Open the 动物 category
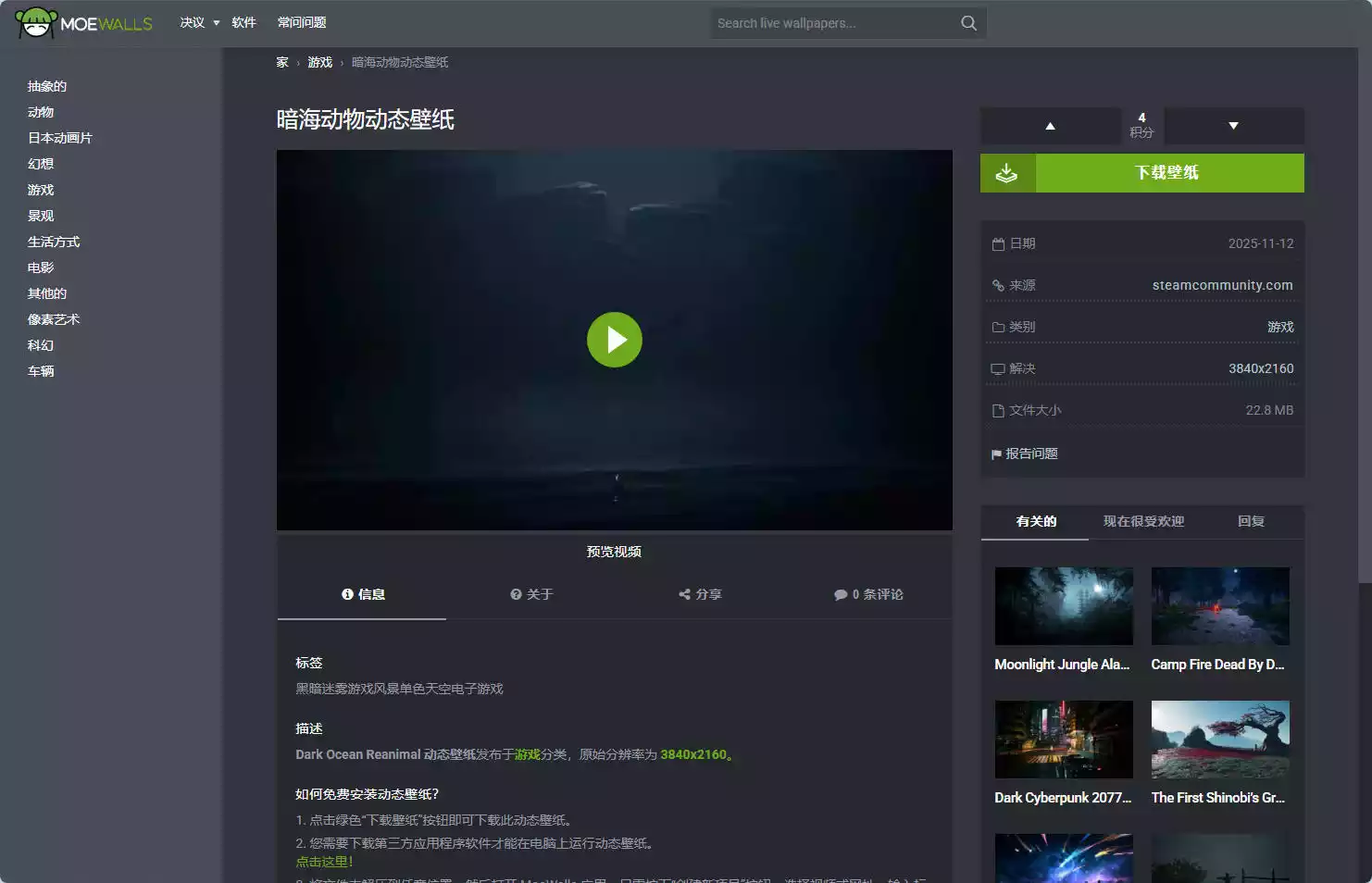The image size is (1372, 883). [x=41, y=112]
